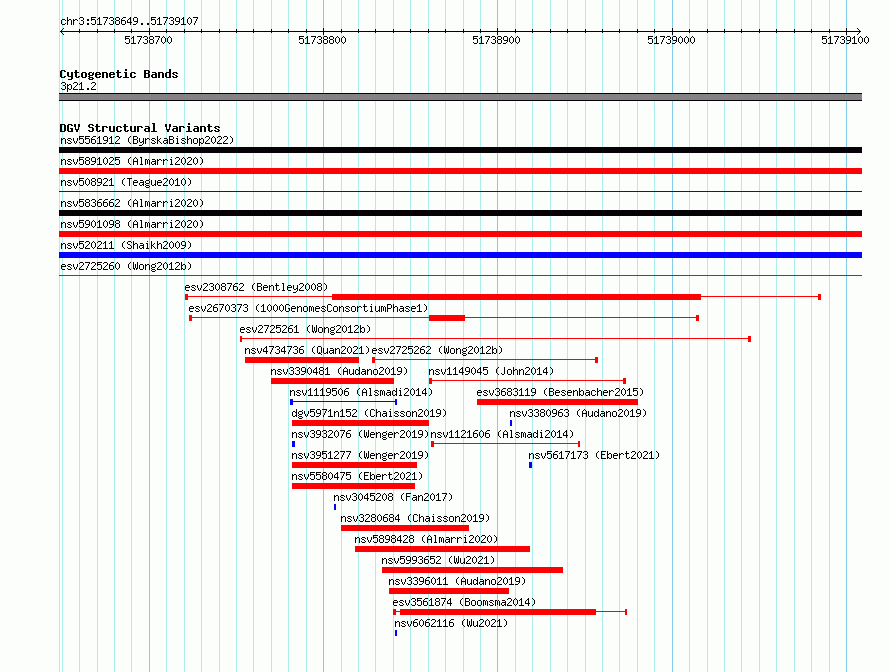Viewport: 890px width, 672px height.
Task: Open dgv5971n152 (Chaisson2019) label
Action: 369,413
